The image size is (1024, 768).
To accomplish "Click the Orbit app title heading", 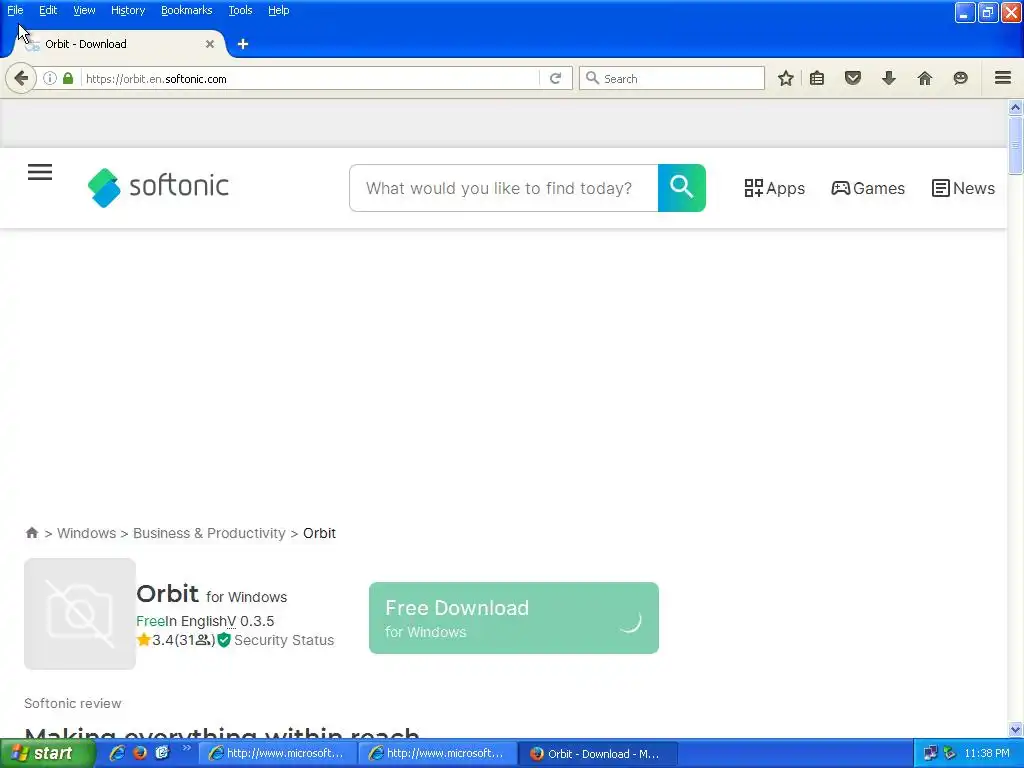I will (x=167, y=594).
